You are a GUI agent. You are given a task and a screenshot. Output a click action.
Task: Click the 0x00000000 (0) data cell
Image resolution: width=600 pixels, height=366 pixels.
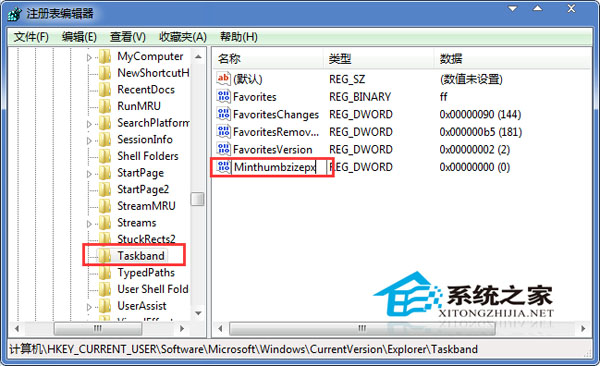[474, 167]
